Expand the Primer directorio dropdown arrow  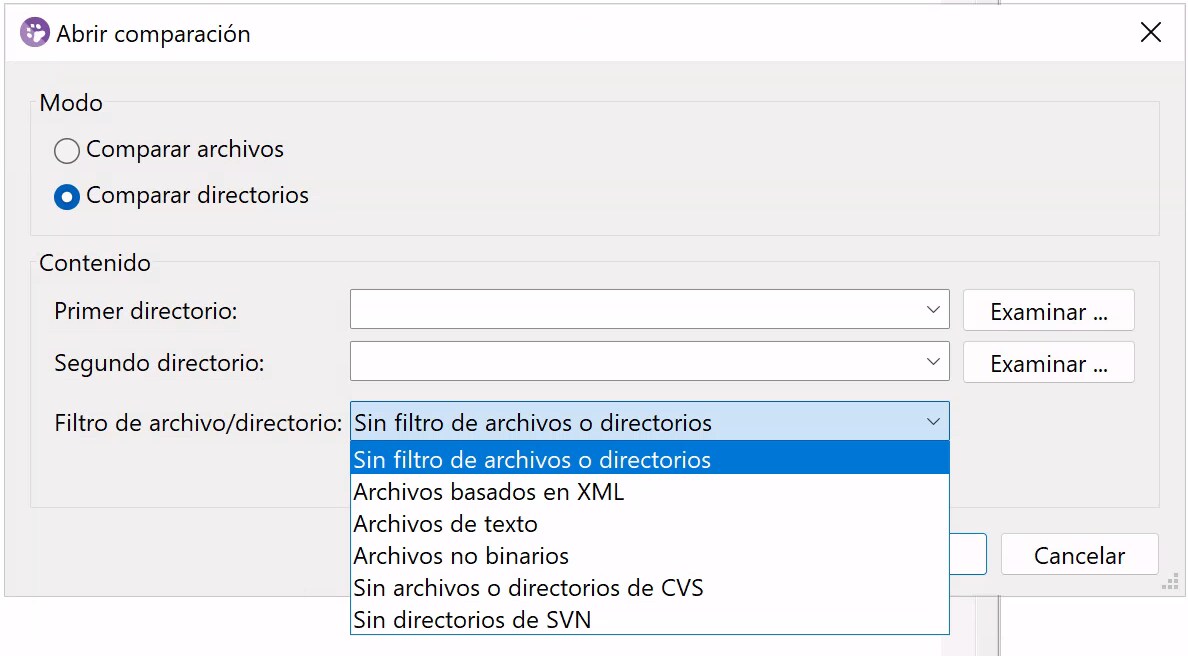point(933,310)
